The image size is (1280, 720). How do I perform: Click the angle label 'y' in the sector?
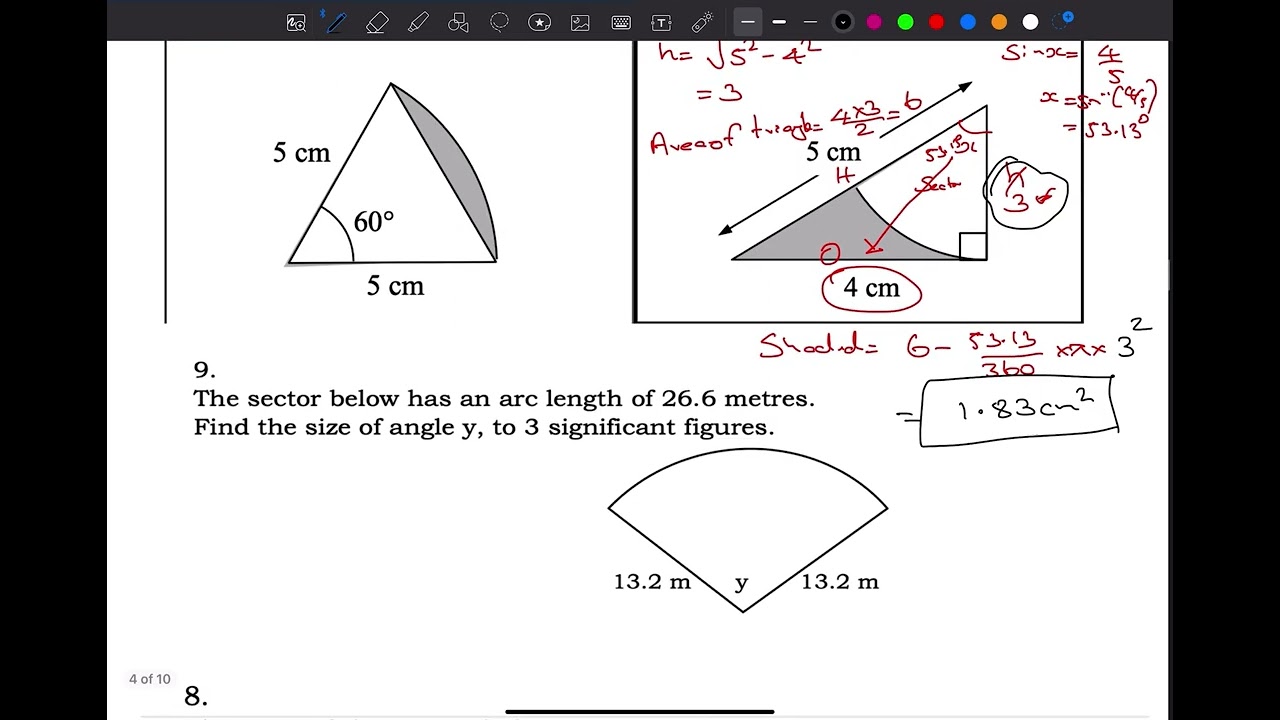(741, 583)
